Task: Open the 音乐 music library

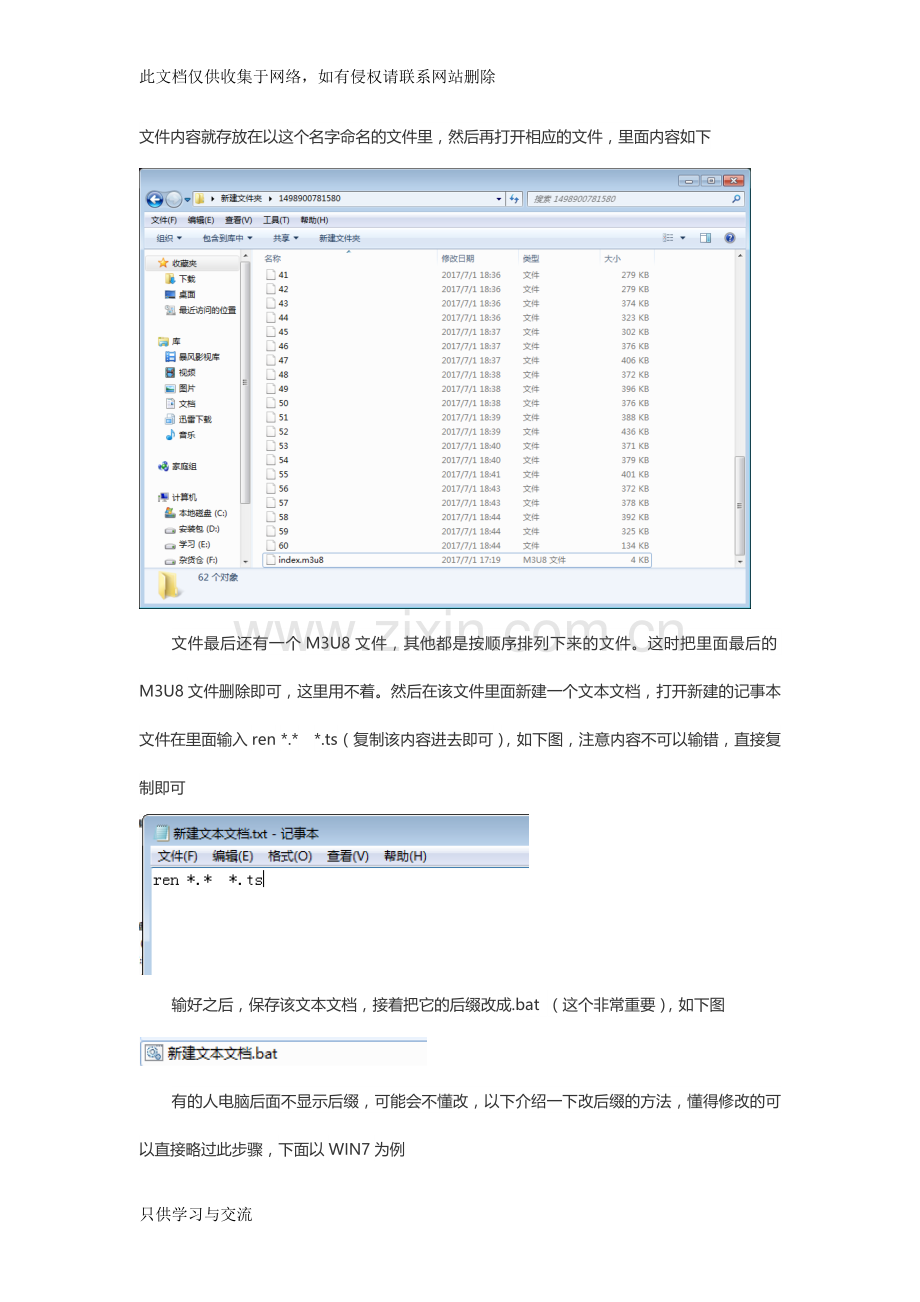Action: click(x=186, y=435)
